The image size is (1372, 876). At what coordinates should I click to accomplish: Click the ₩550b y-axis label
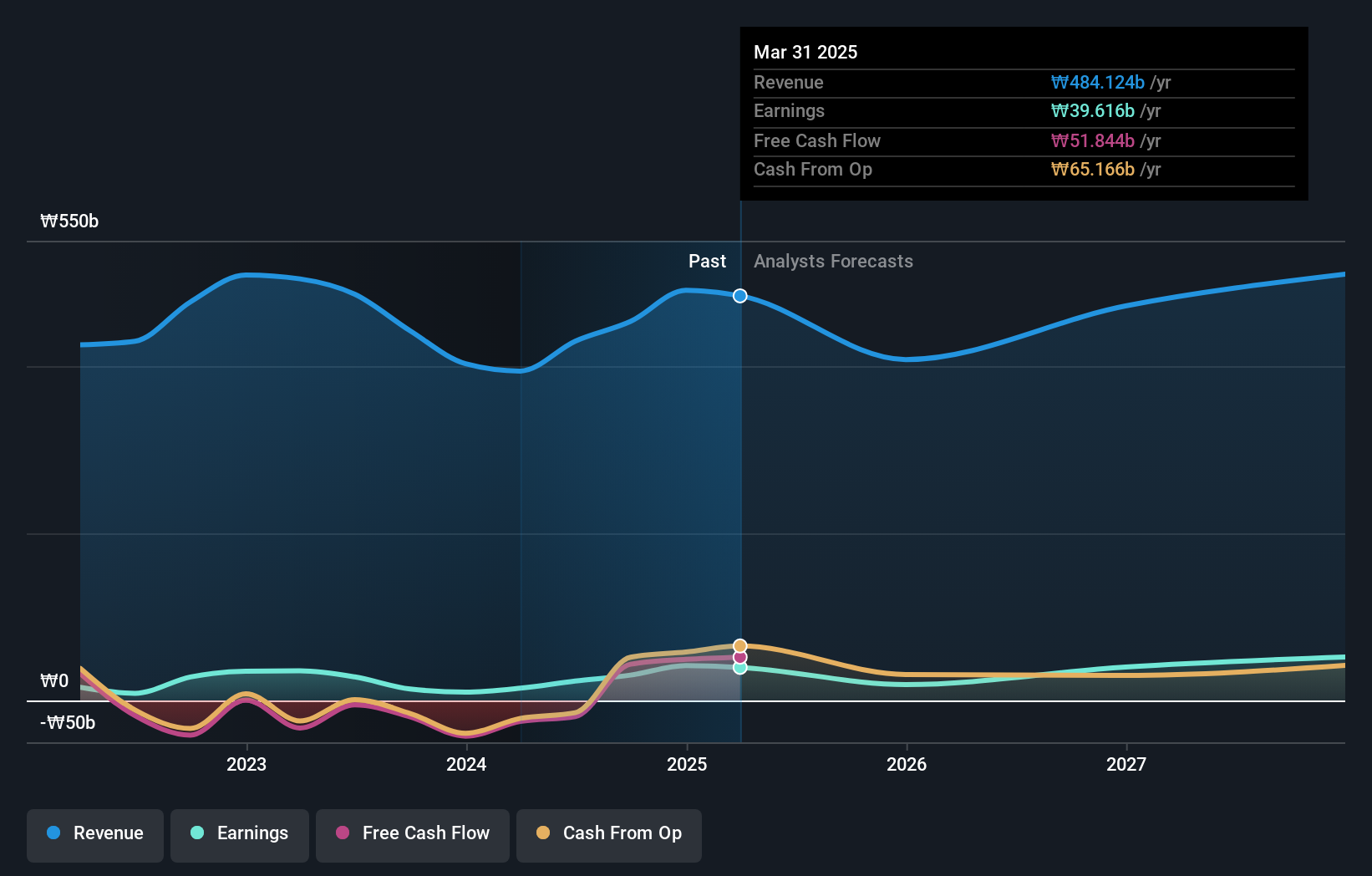click(x=69, y=221)
